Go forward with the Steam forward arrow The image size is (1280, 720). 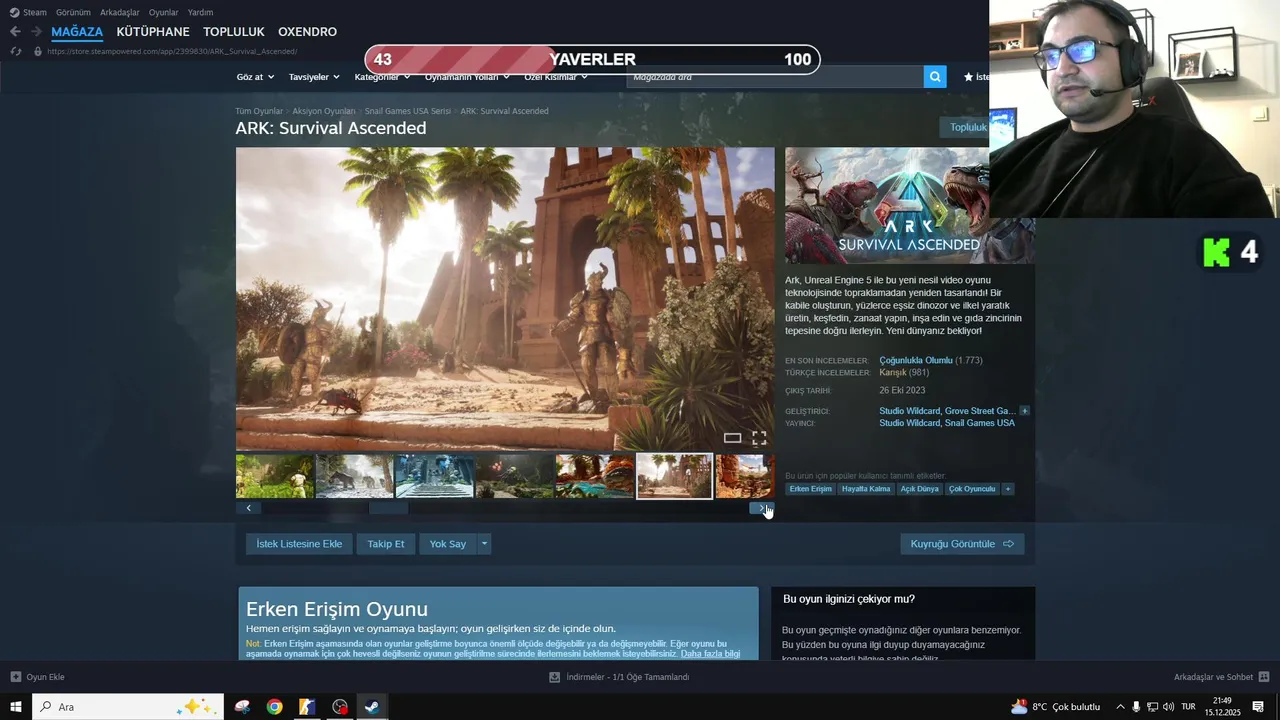[36, 32]
